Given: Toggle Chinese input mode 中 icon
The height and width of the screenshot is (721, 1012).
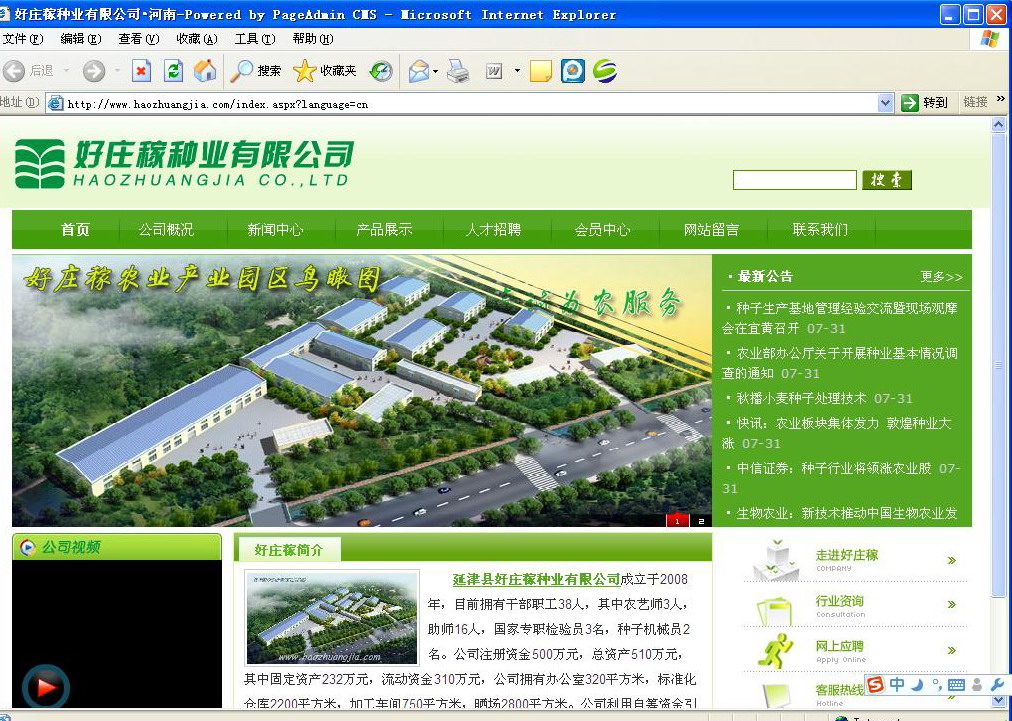Looking at the screenshot, I should [897, 684].
